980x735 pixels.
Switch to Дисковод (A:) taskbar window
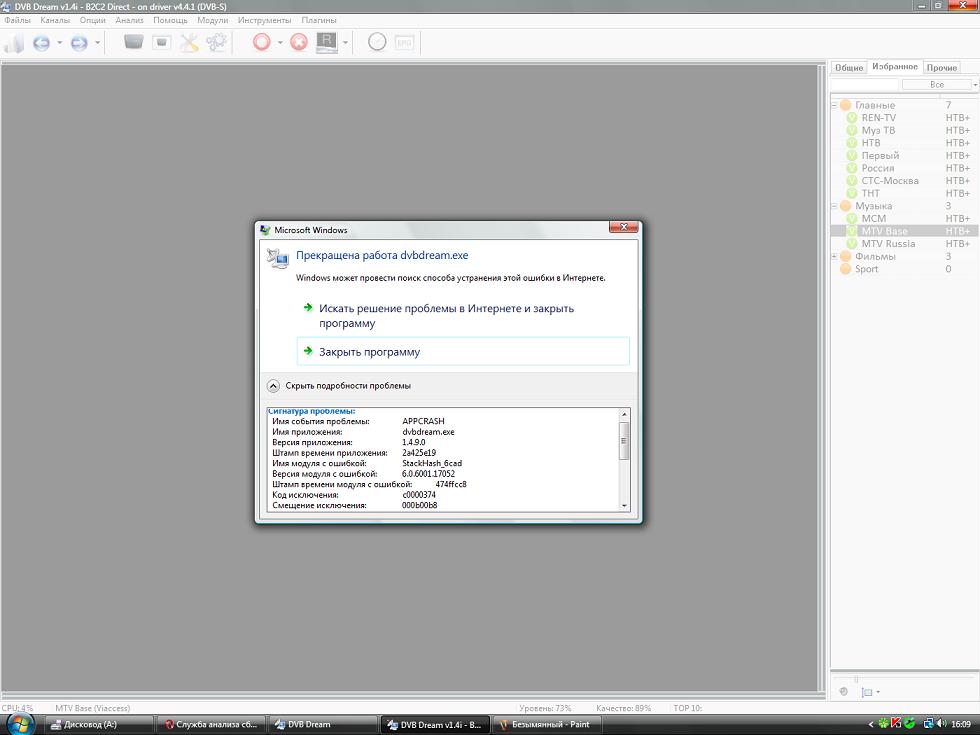tap(100, 724)
